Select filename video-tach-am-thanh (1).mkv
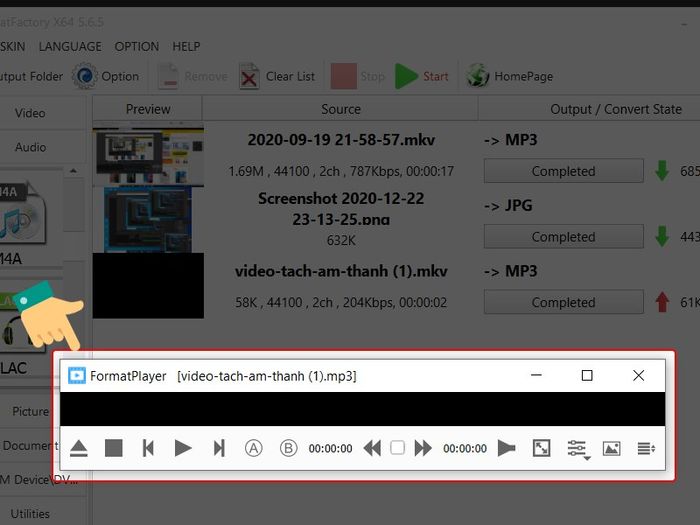 coord(341,271)
